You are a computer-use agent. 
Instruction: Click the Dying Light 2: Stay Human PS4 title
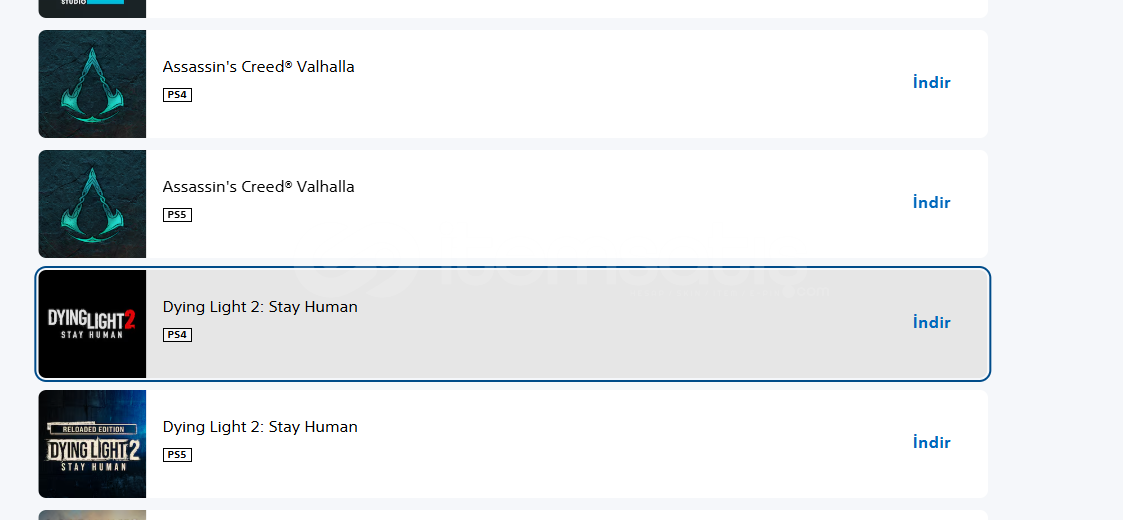[260, 307]
